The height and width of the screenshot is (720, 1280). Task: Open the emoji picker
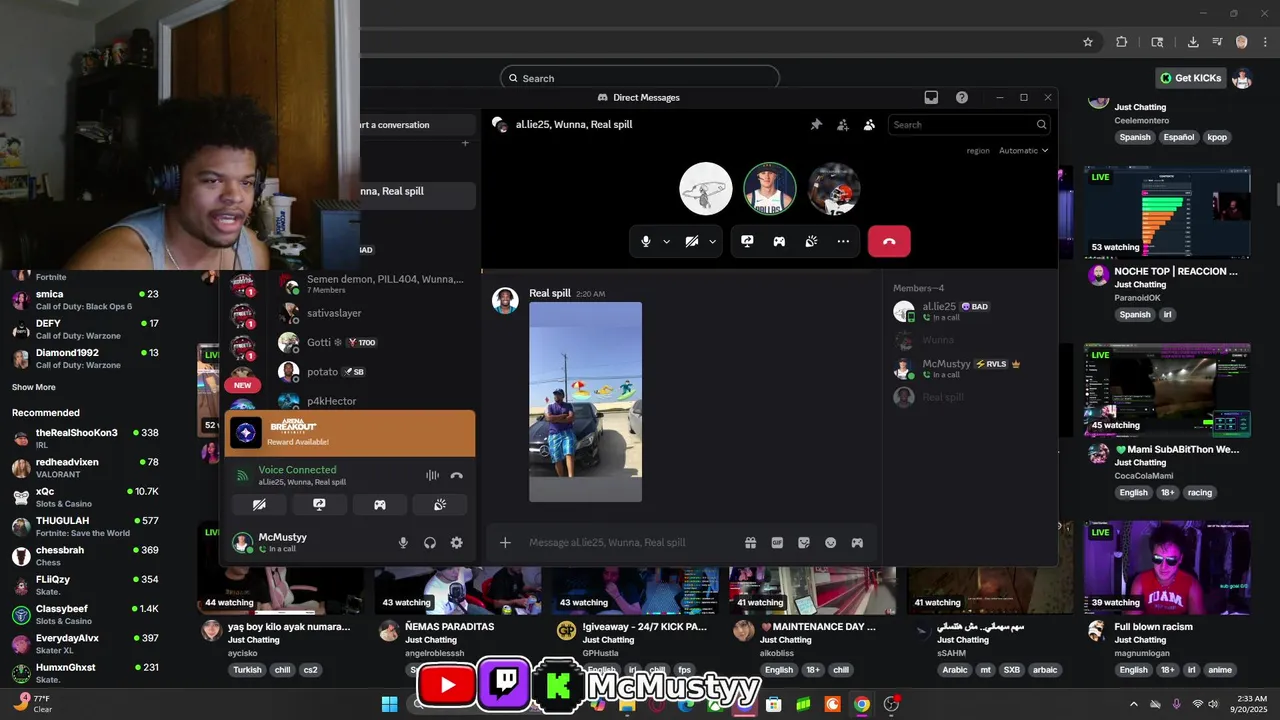(830, 543)
